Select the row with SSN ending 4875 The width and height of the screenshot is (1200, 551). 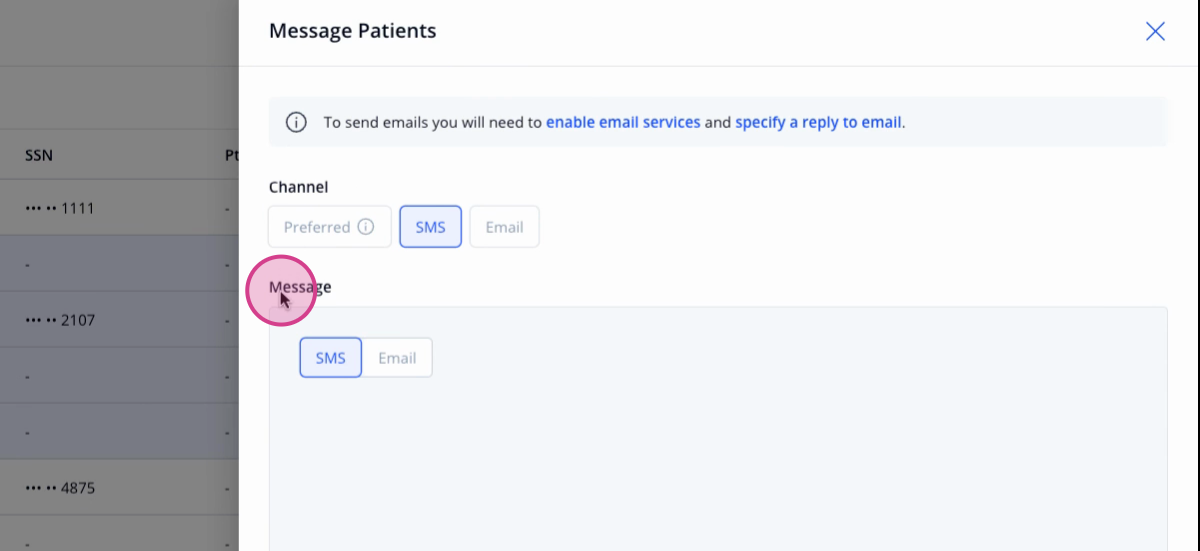click(119, 488)
